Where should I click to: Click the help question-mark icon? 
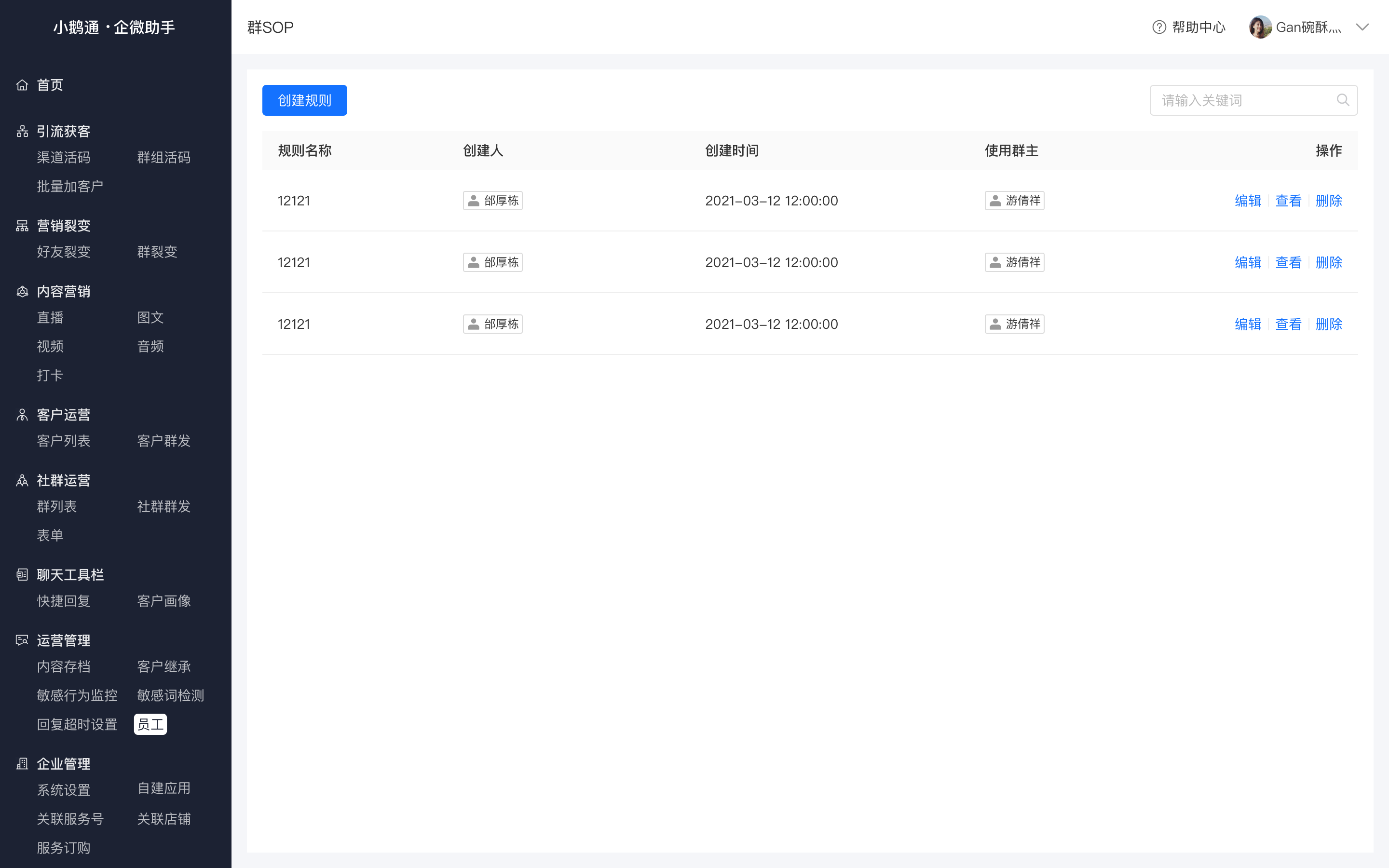pyautogui.click(x=1159, y=27)
